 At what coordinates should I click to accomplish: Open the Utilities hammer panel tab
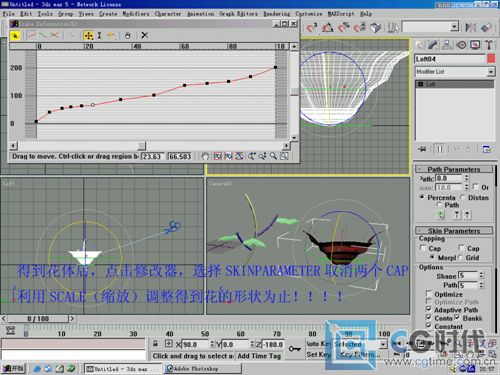click(x=489, y=45)
